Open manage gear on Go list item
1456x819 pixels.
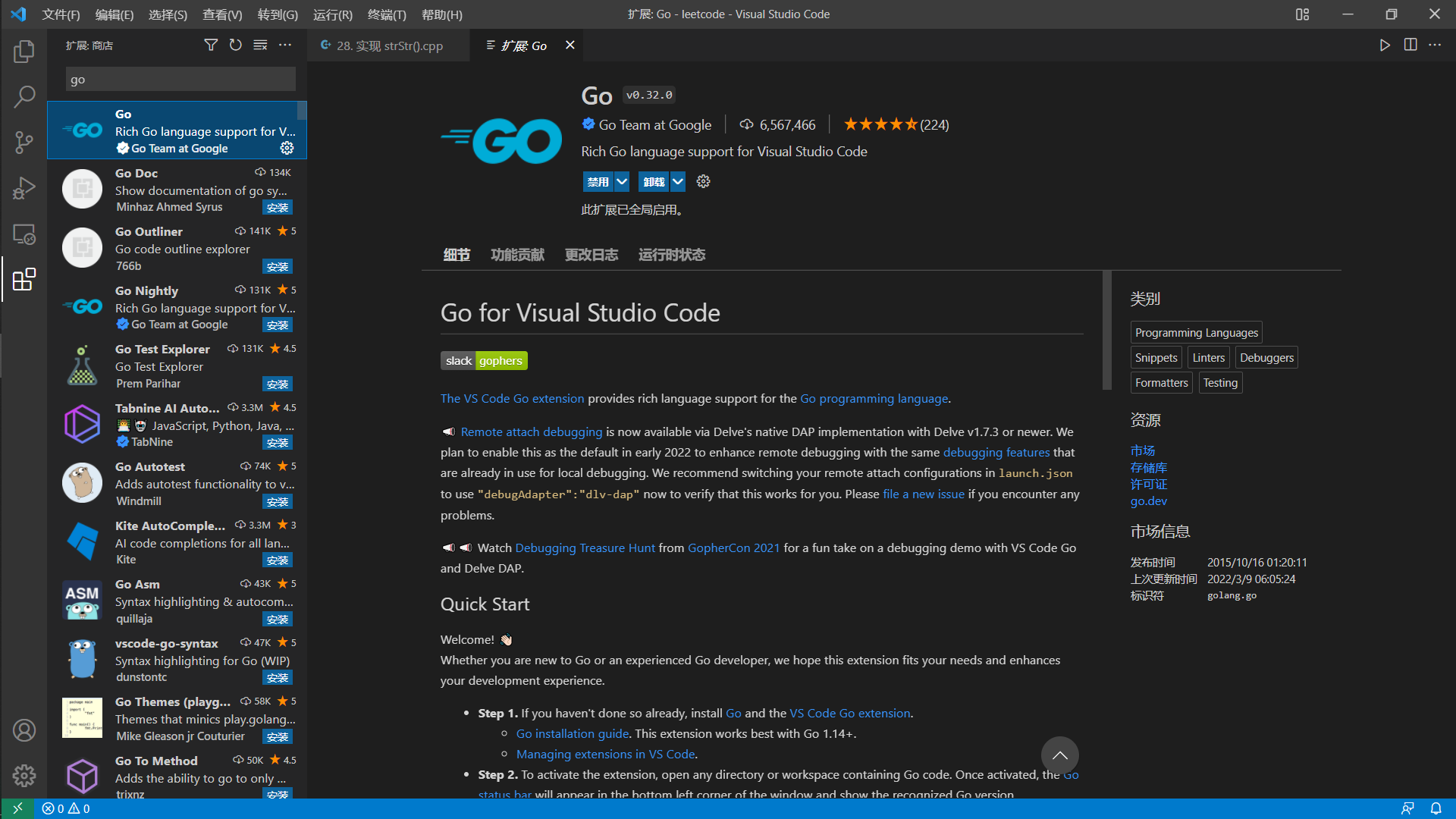pyautogui.click(x=287, y=148)
